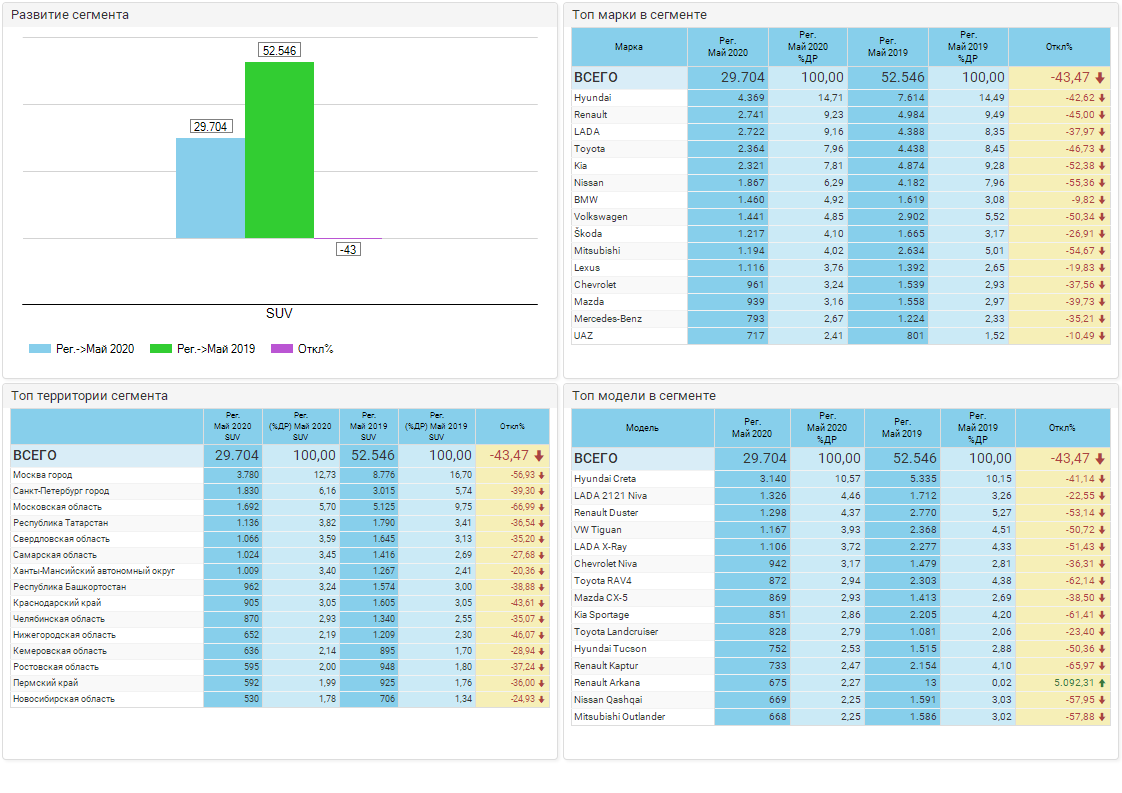Click the down arrow beside -43,47 in brands total
Viewport: 1122px width, 793px height.
[1100, 77]
